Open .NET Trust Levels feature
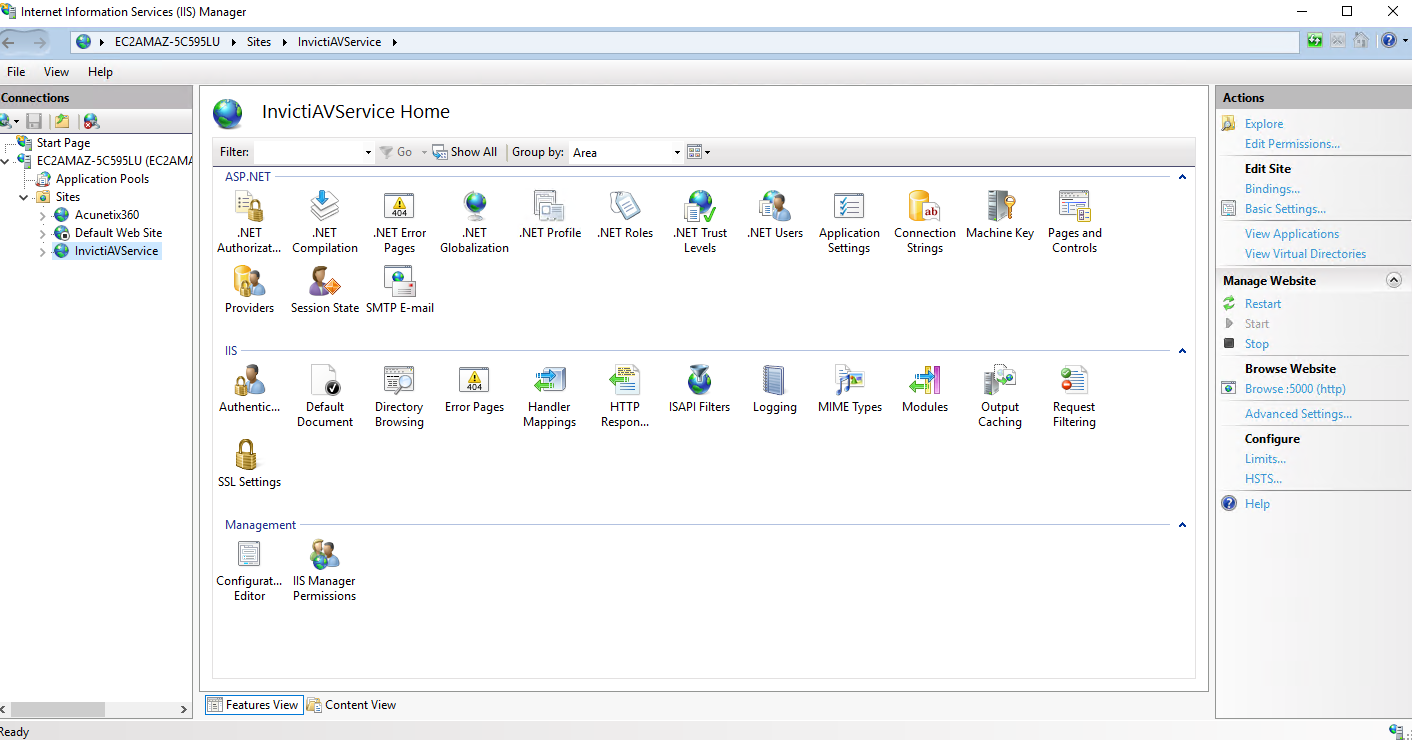 pyautogui.click(x=700, y=221)
